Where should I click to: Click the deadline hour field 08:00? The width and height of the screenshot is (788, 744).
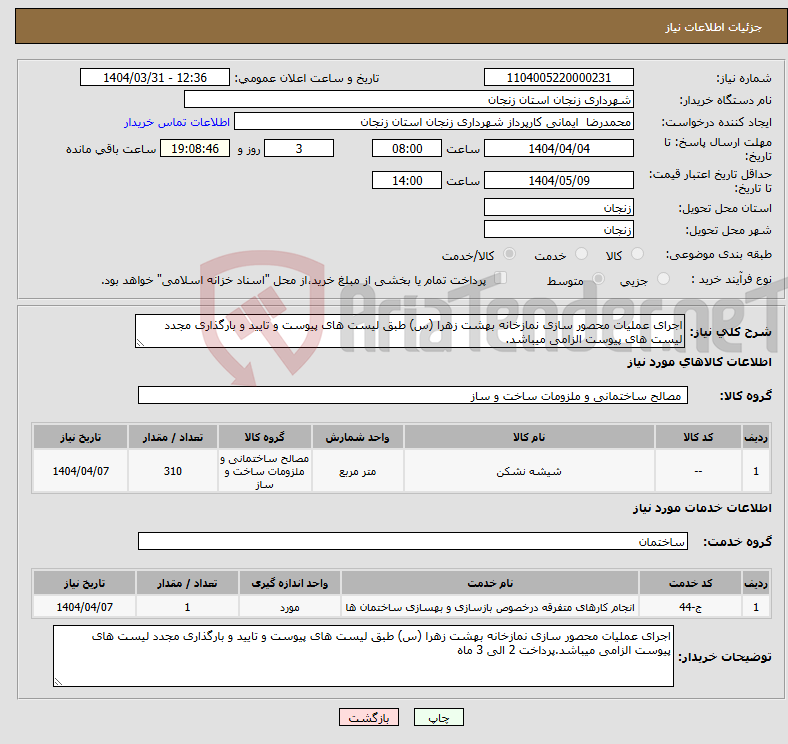coord(407,149)
